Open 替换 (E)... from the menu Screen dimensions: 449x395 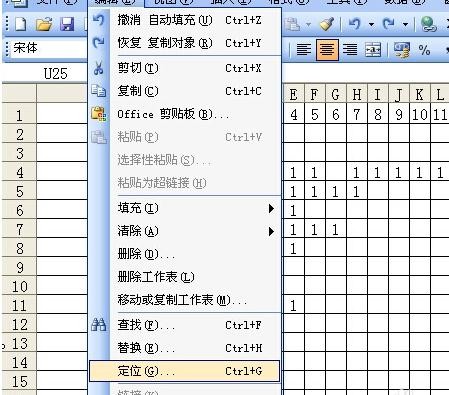185,348
